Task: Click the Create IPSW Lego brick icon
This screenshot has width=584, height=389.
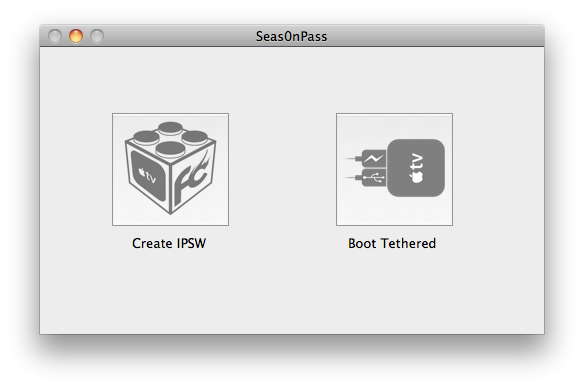Action: click(171, 170)
